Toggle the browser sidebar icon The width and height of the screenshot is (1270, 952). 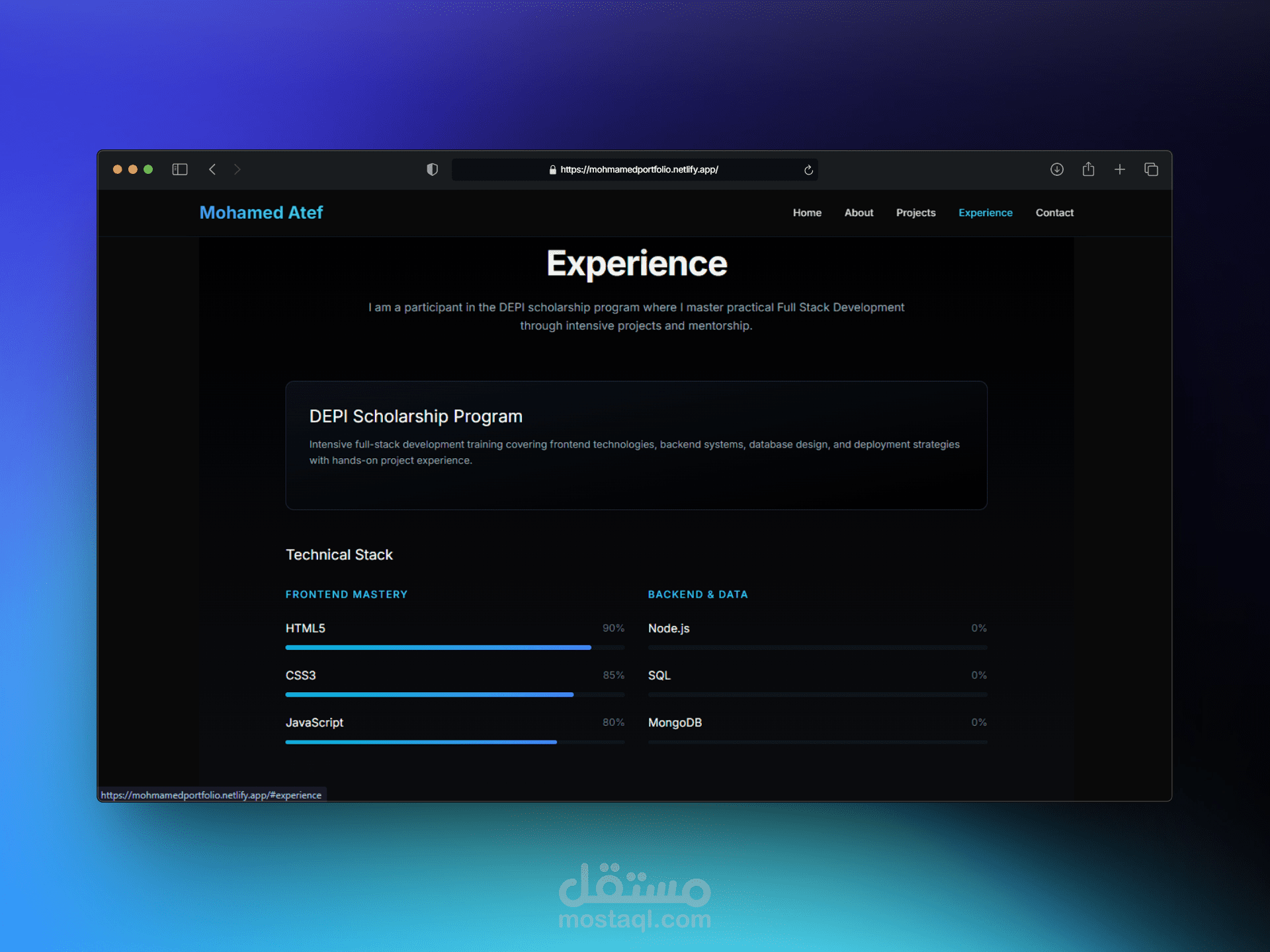pyautogui.click(x=180, y=169)
